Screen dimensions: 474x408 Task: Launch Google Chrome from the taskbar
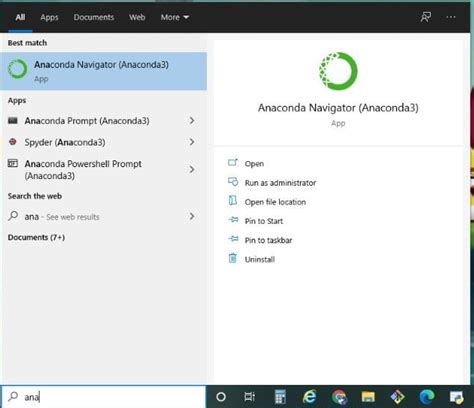click(x=339, y=397)
